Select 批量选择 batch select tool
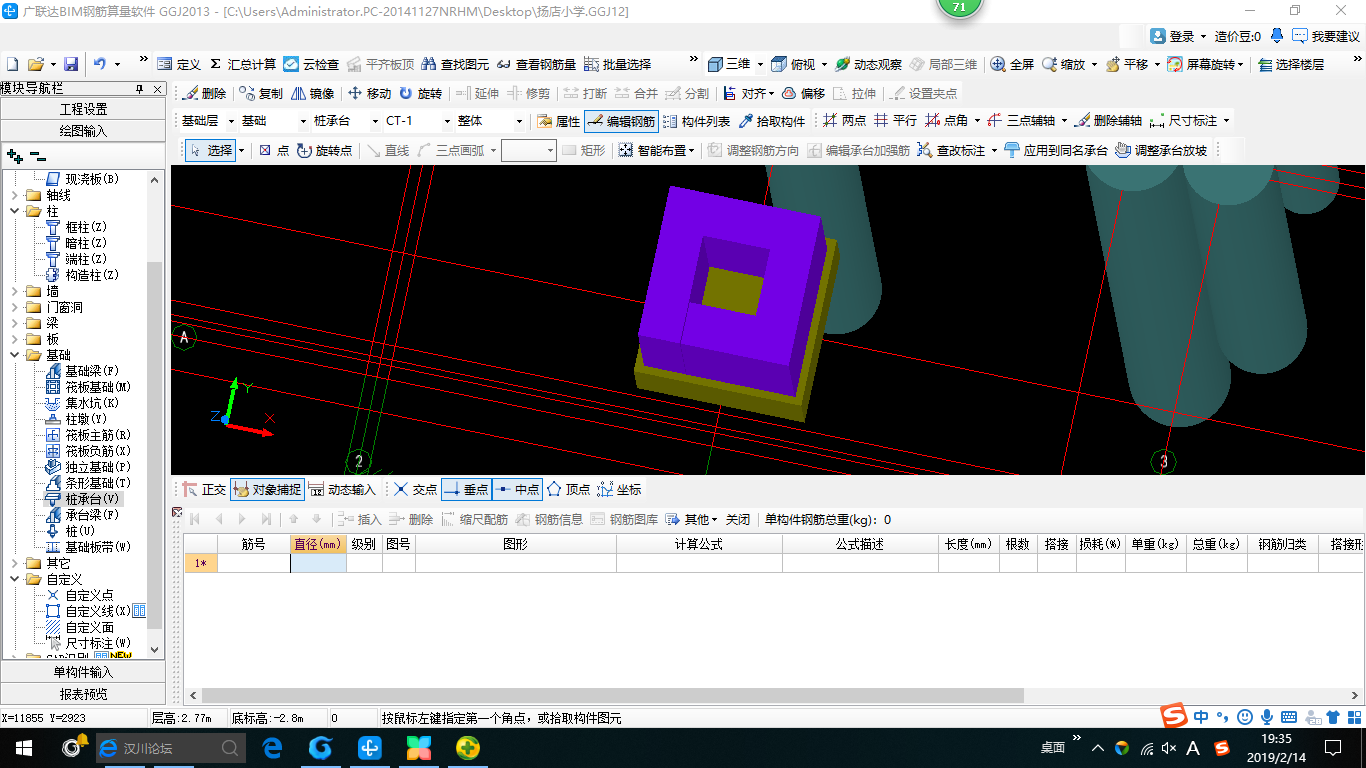Image resolution: width=1366 pixels, height=768 pixels. point(617,64)
